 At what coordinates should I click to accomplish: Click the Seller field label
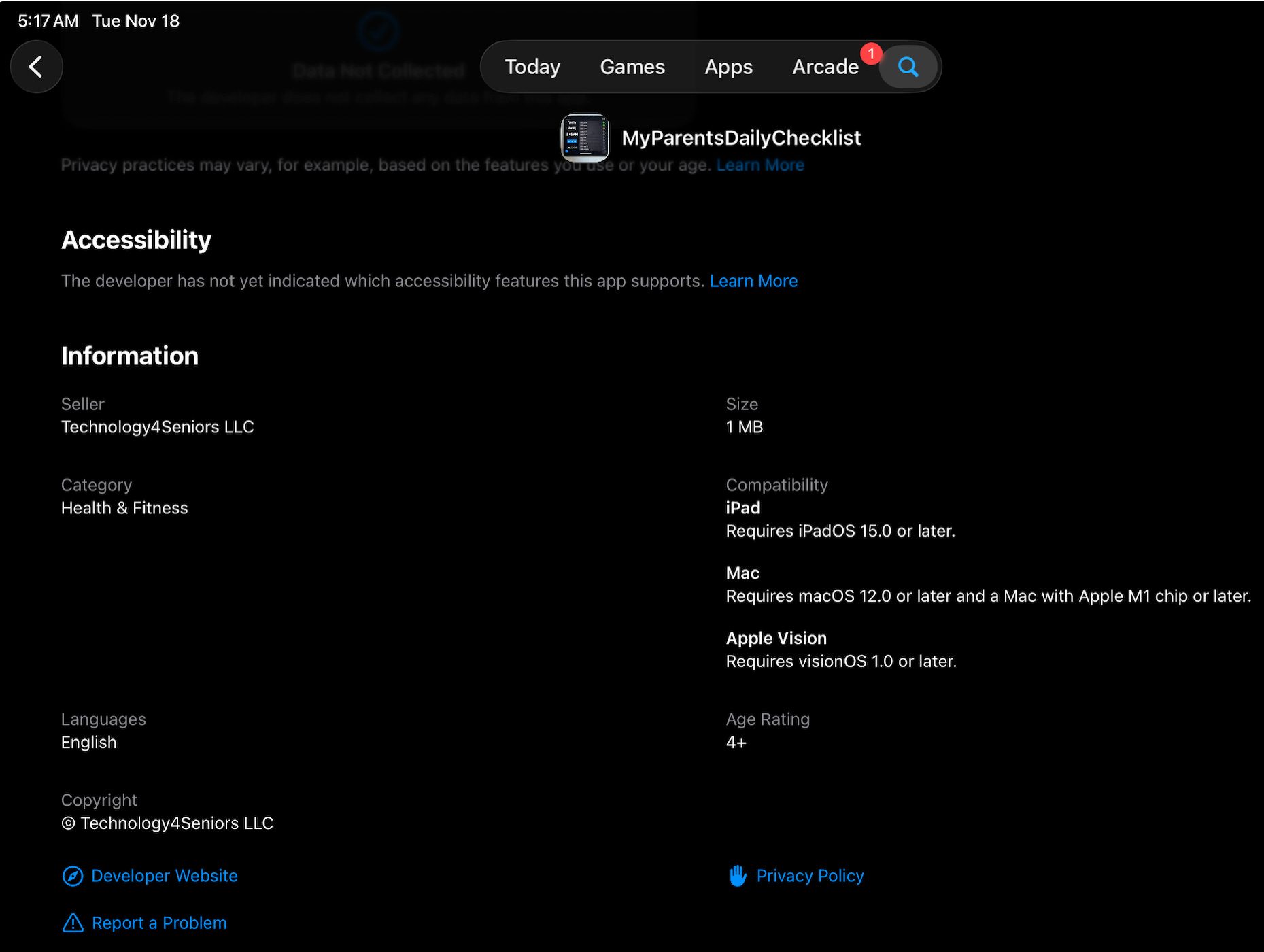pos(83,404)
